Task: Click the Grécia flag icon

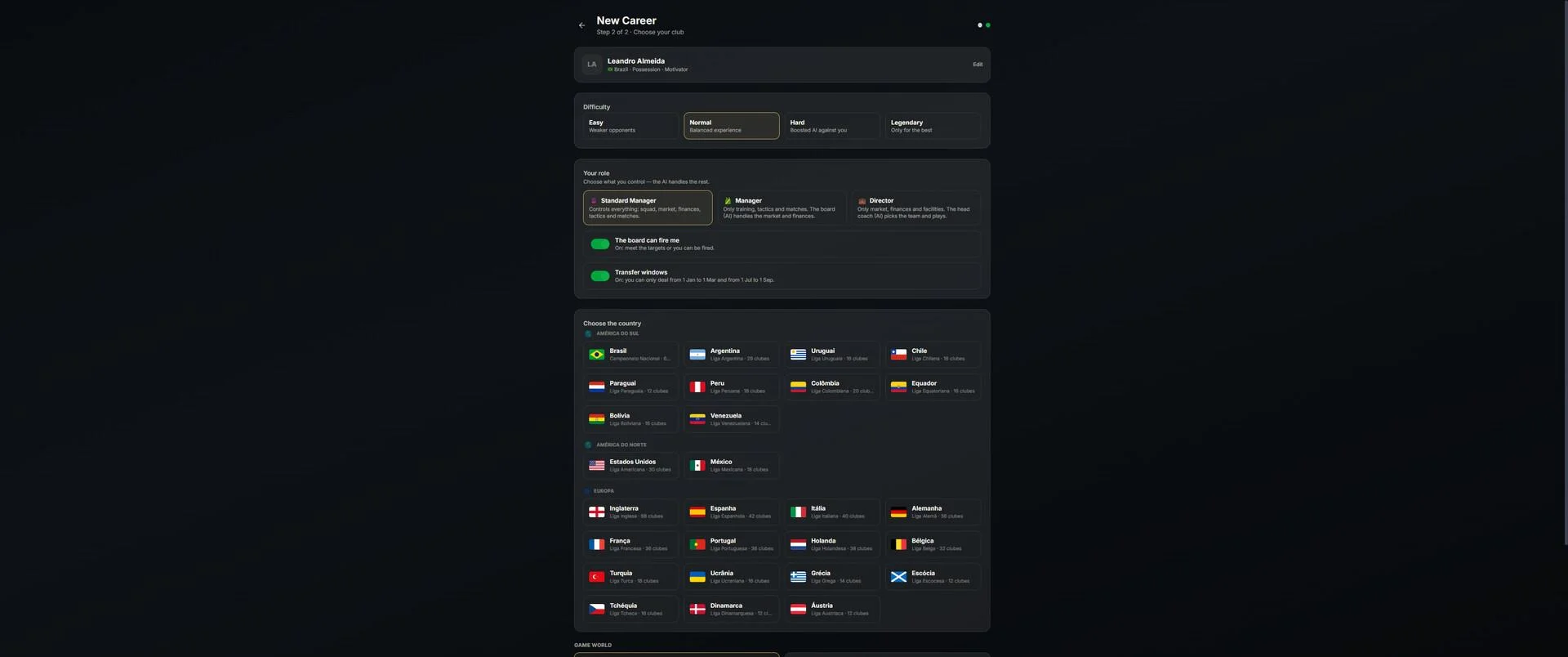Action: point(798,577)
